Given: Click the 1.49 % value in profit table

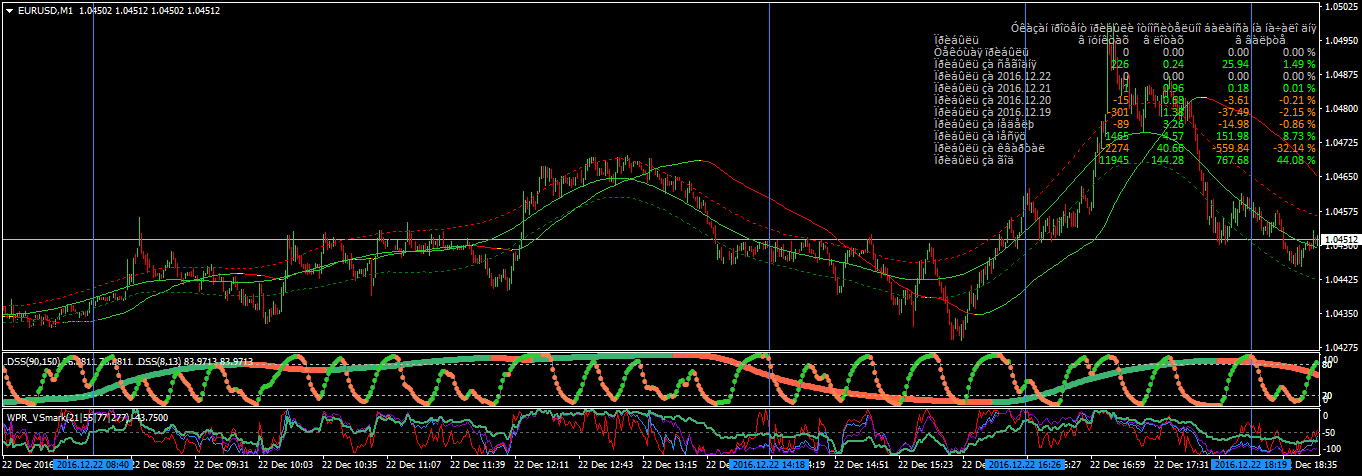Looking at the screenshot, I should point(1298,64).
